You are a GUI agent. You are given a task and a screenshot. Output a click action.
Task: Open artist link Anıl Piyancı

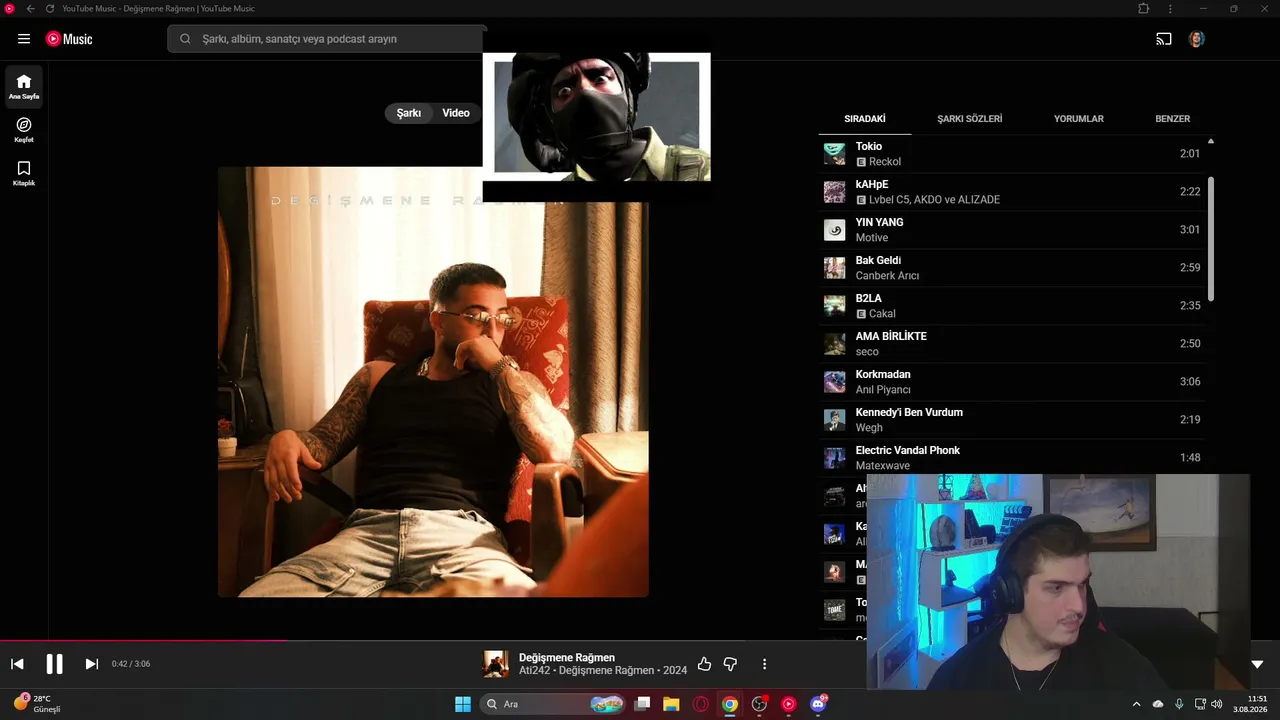(x=883, y=390)
